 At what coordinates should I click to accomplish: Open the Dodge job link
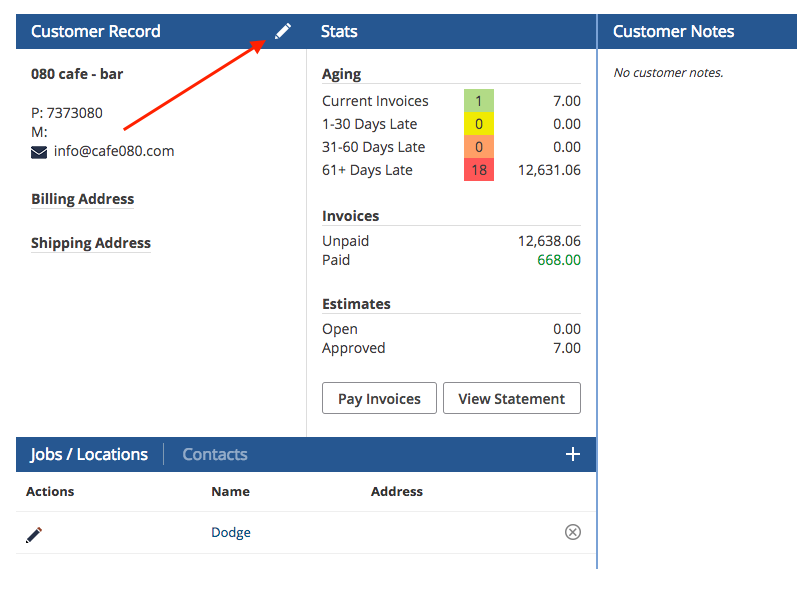230,532
